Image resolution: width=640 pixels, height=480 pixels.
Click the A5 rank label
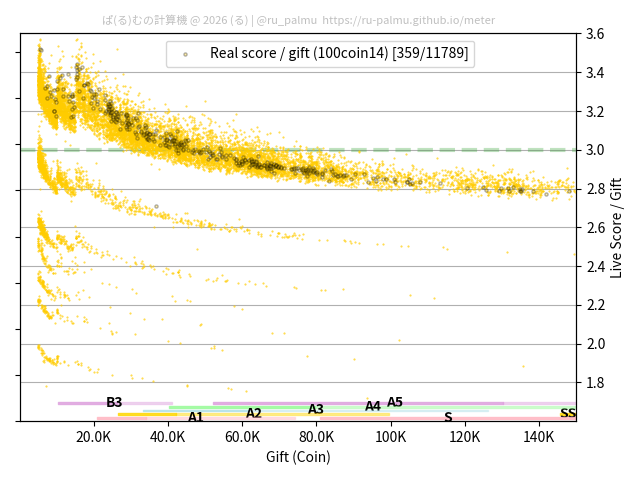pyautogui.click(x=395, y=402)
